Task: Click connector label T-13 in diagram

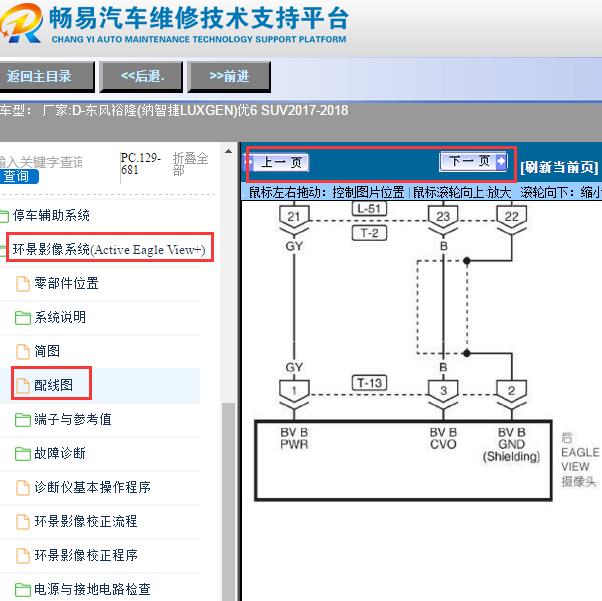Action: coord(369,382)
